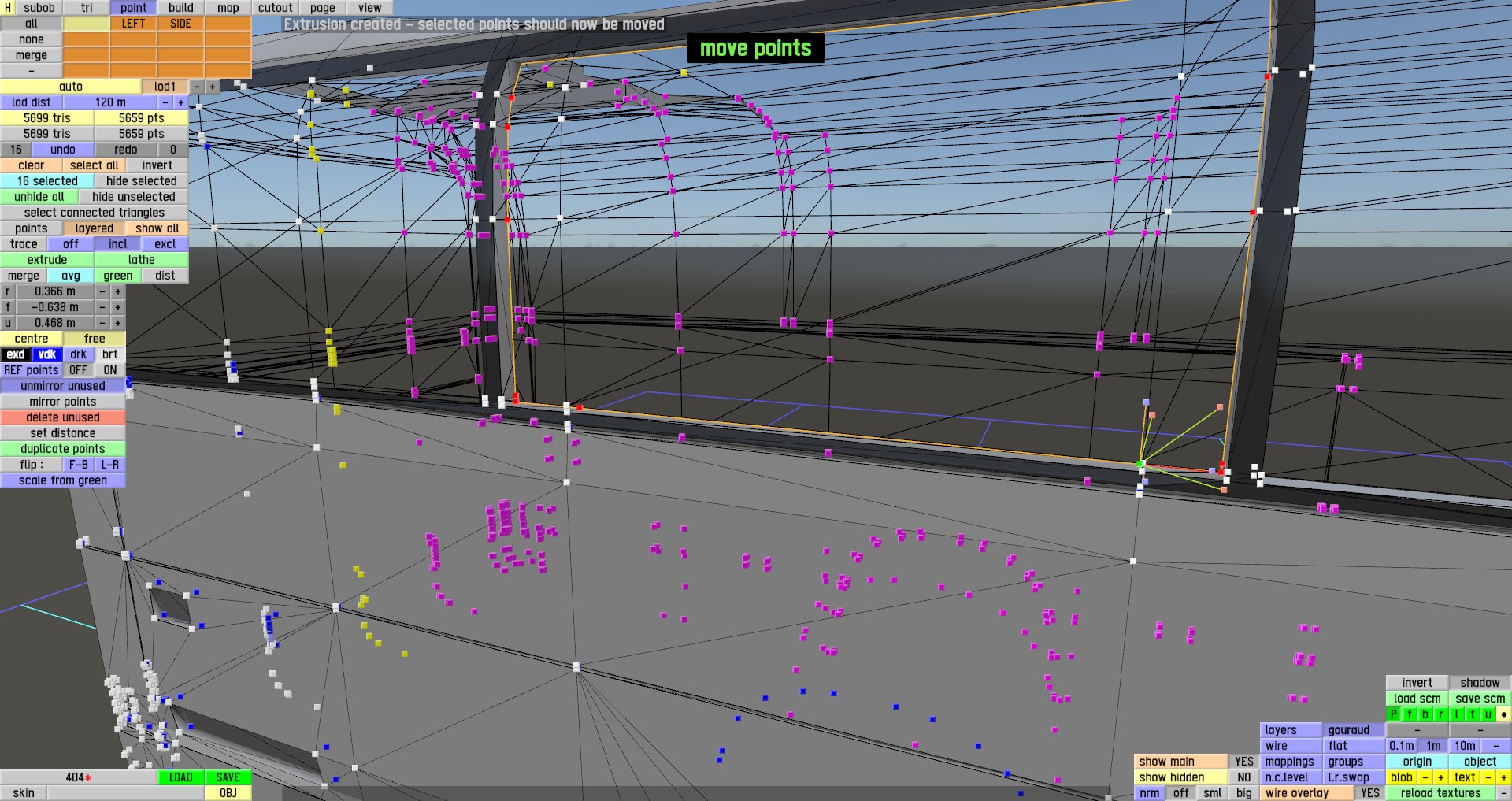Toggle show main YES setting
The width and height of the screenshot is (1512, 801).
(1244, 762)
